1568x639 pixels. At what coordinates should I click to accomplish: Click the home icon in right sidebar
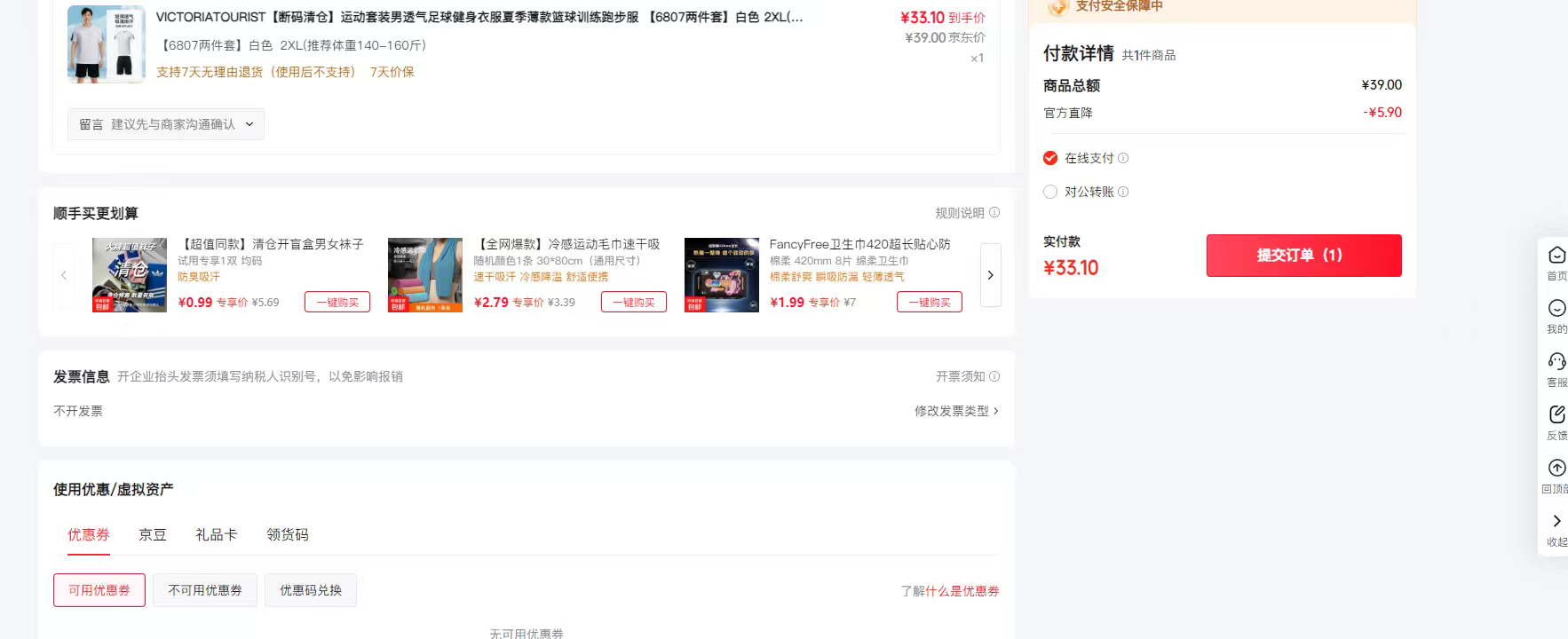[x=1556, y=256]
